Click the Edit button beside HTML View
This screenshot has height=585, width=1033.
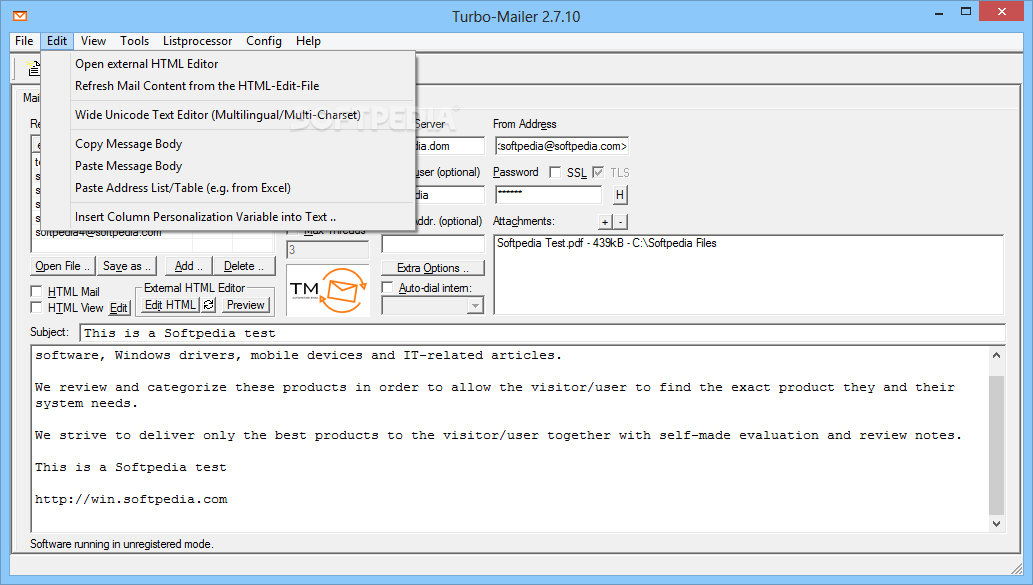coord(119,308)
